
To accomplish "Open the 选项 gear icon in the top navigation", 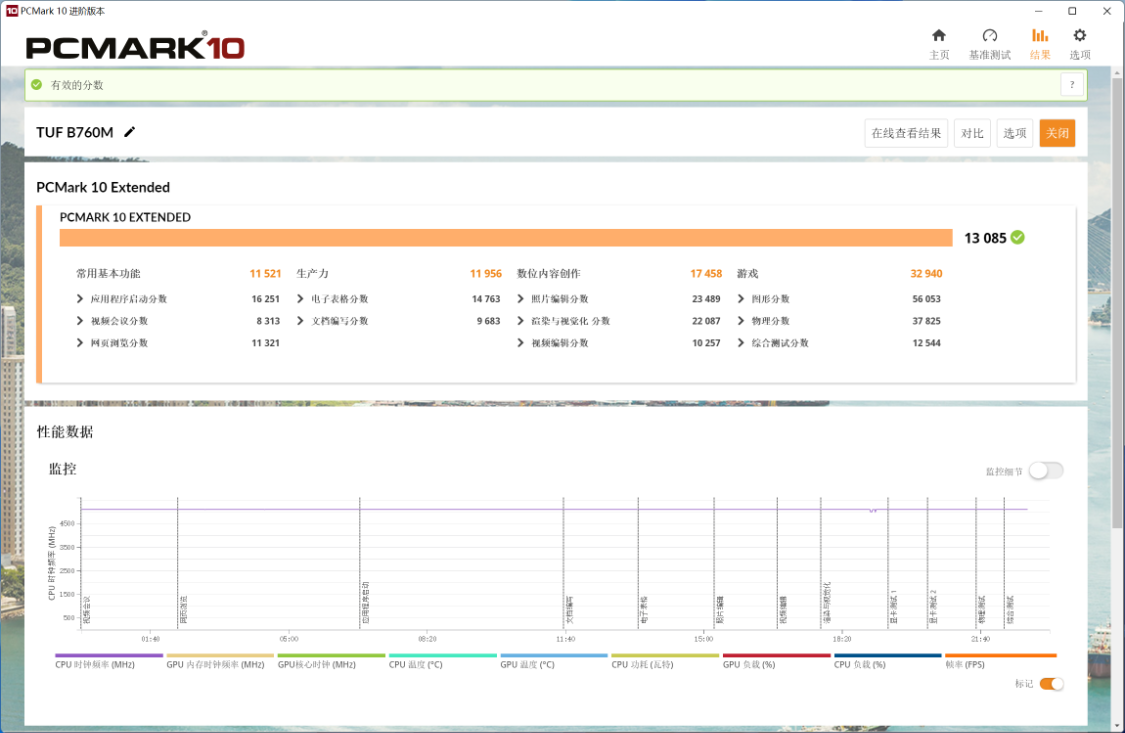I will (1080, 35).
